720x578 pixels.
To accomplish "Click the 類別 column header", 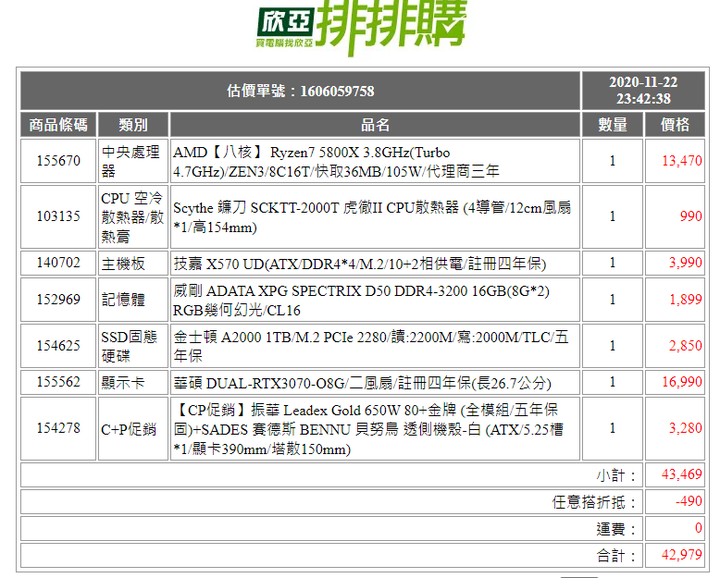I will tap(133, 124).
